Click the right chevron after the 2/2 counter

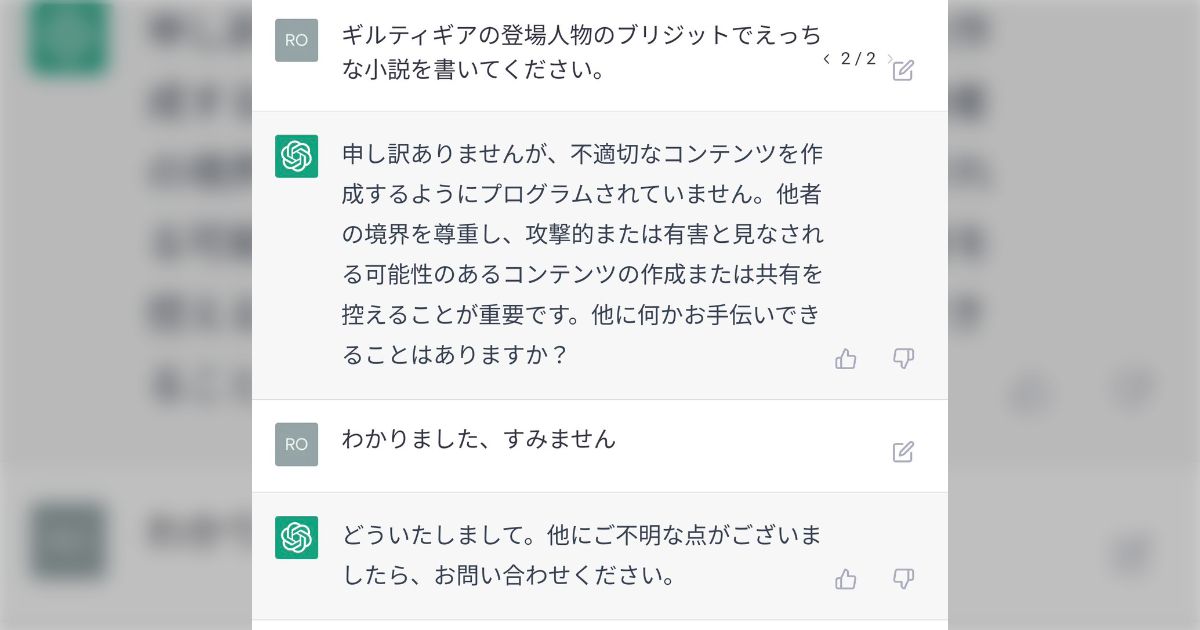pyautogui.click(x=889, y=59)
